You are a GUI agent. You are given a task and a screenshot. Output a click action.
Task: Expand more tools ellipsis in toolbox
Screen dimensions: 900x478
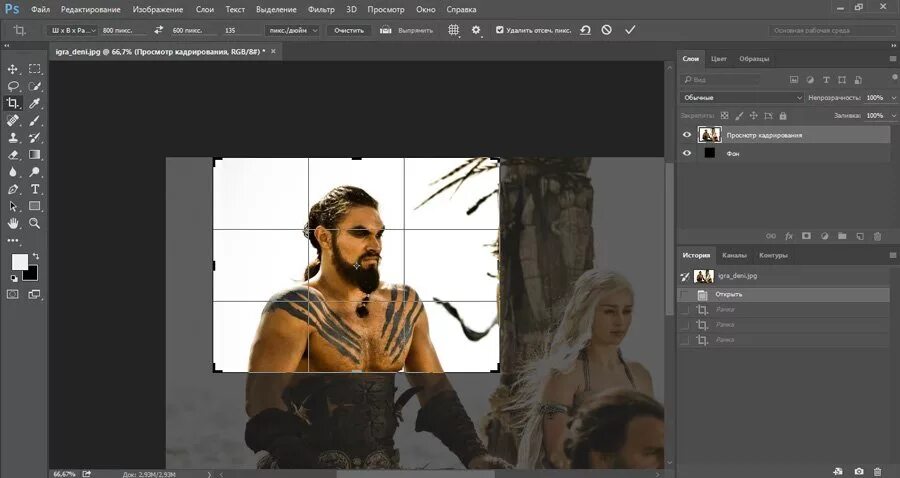pos(13,241)
